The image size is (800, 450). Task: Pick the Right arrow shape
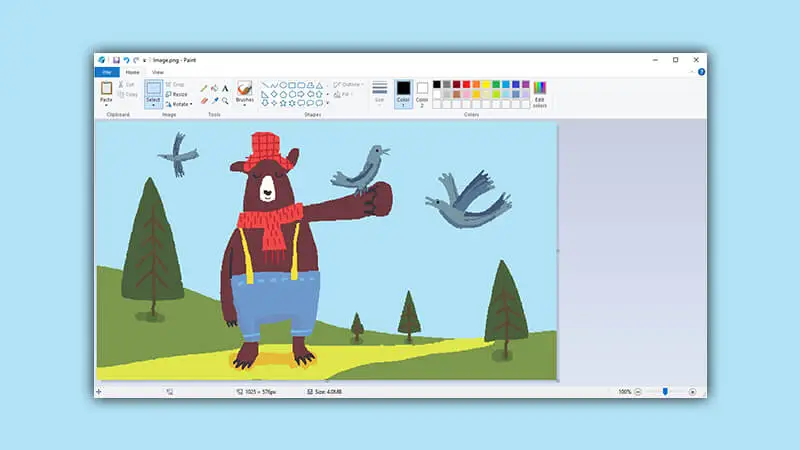tap(301, 94)
